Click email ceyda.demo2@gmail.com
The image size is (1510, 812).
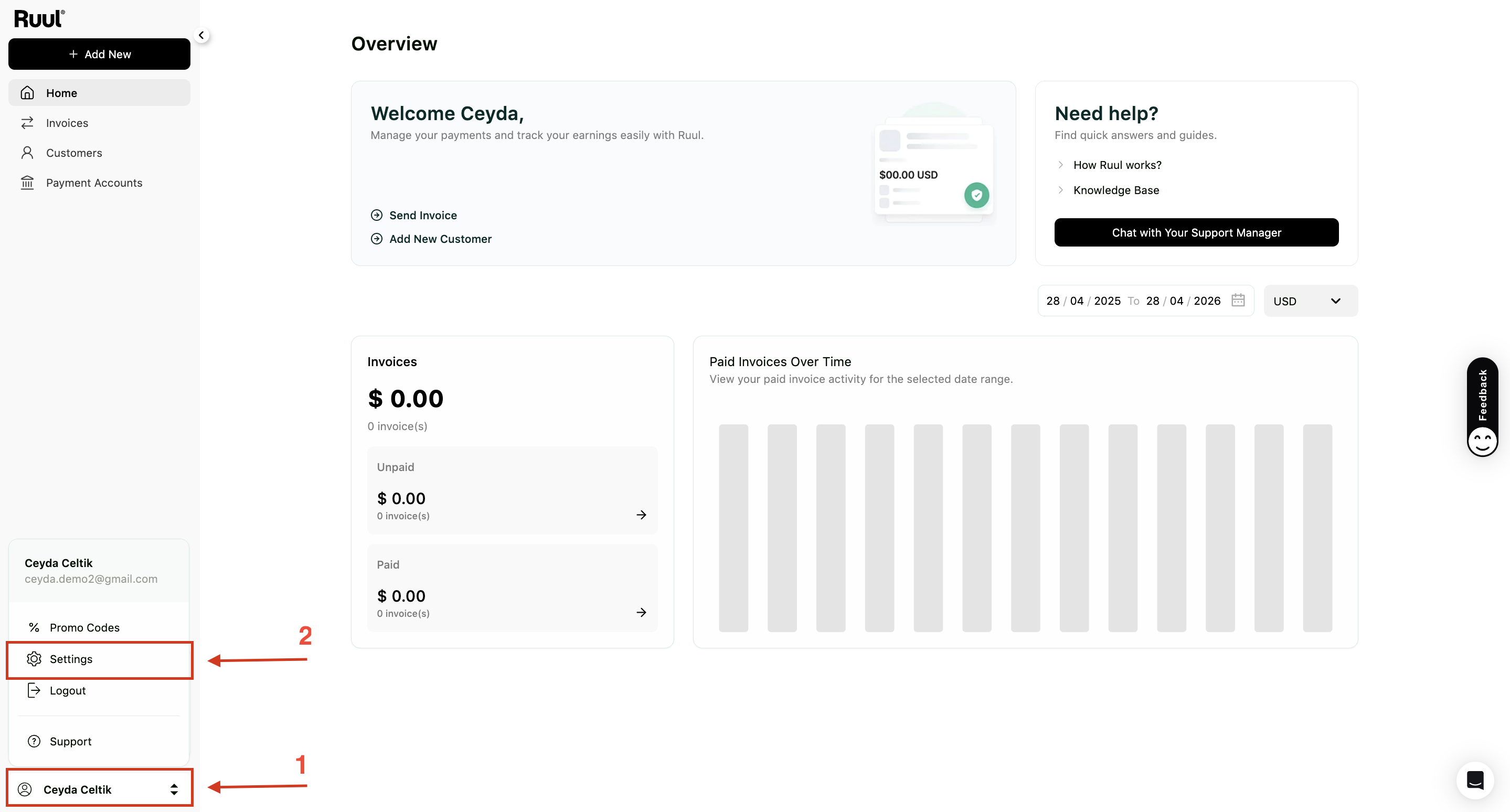point(91,579)
